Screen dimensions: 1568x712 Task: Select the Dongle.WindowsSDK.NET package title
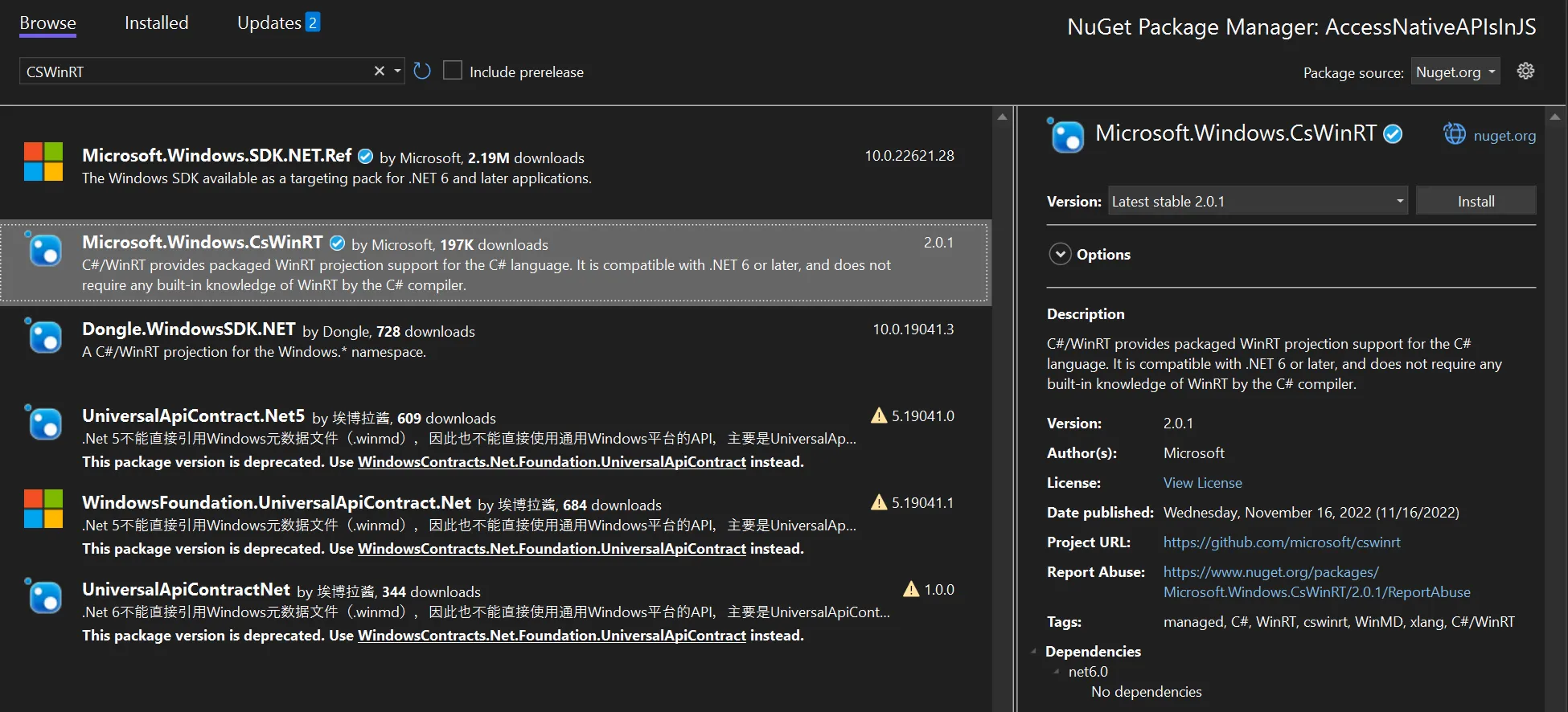point(189,329)
